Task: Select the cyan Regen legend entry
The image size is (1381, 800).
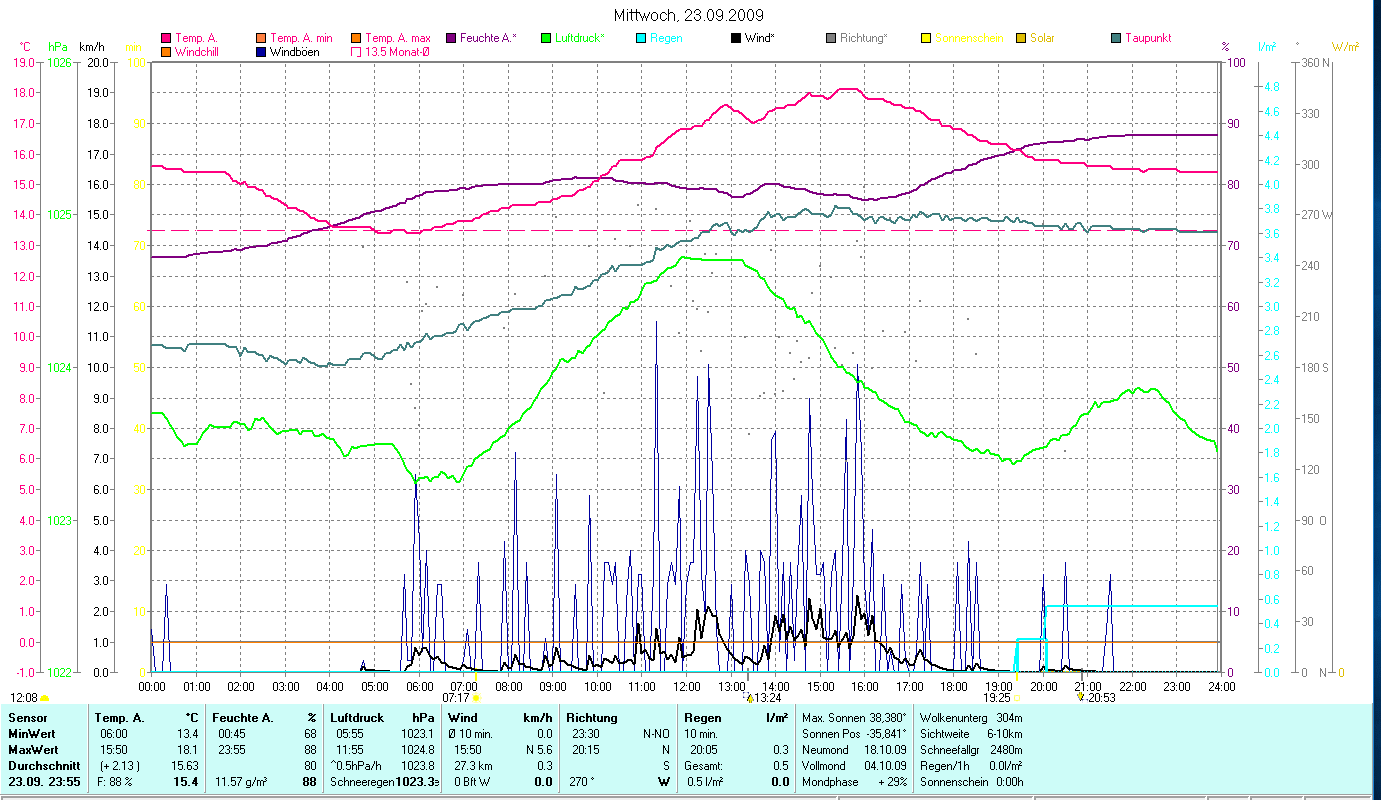Action: [660, 38]
